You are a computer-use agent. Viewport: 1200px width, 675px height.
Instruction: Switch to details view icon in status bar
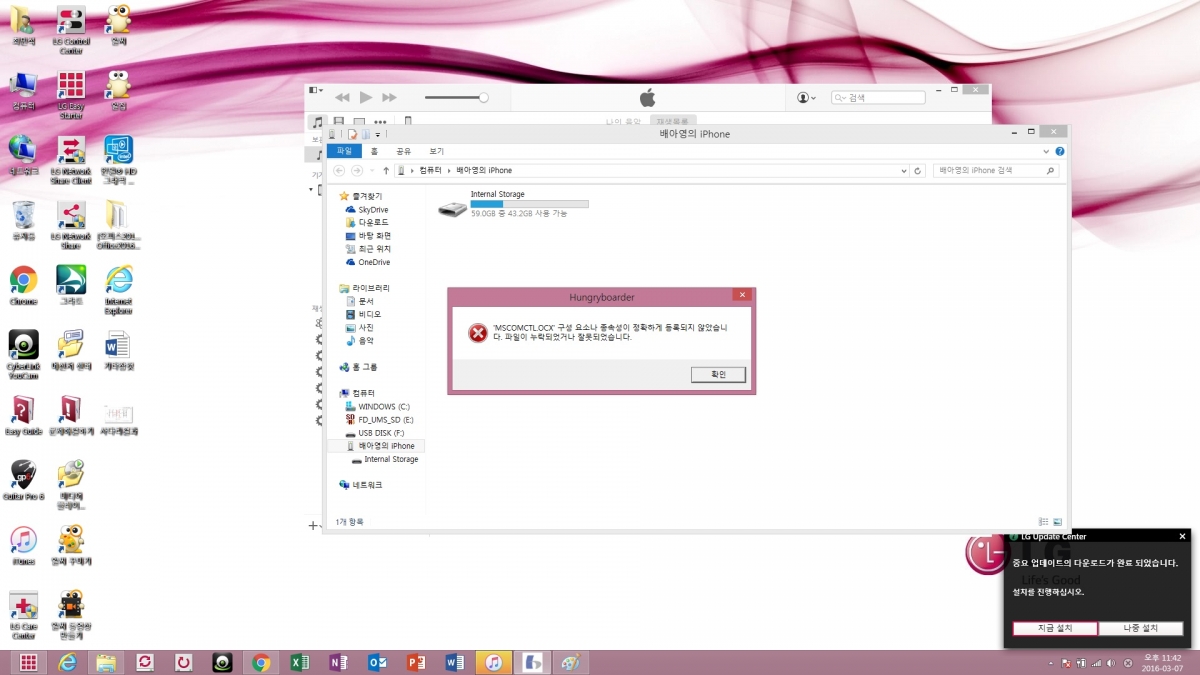point(1043,521)
